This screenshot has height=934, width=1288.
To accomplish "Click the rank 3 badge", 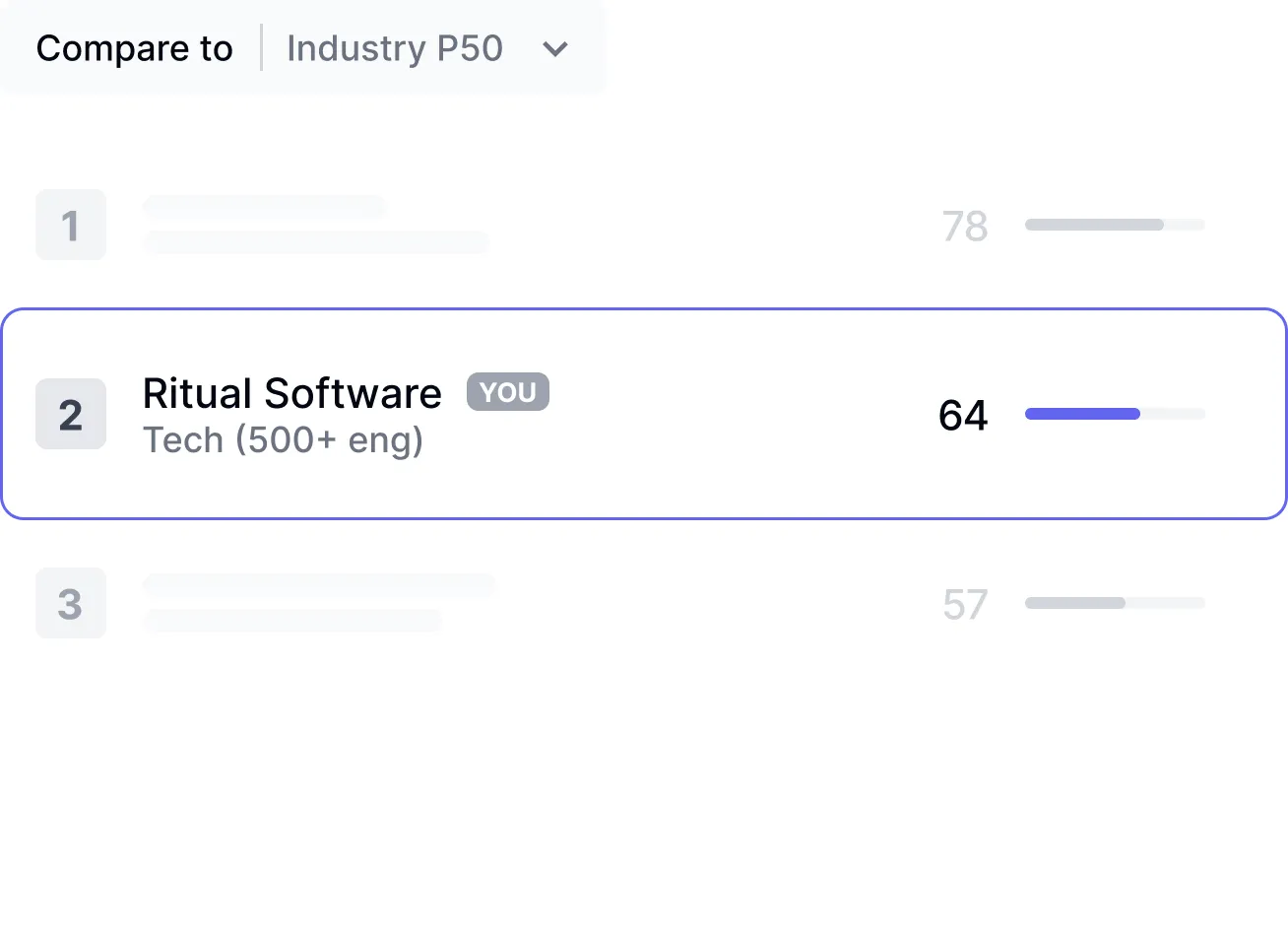I will pos(71,603).
